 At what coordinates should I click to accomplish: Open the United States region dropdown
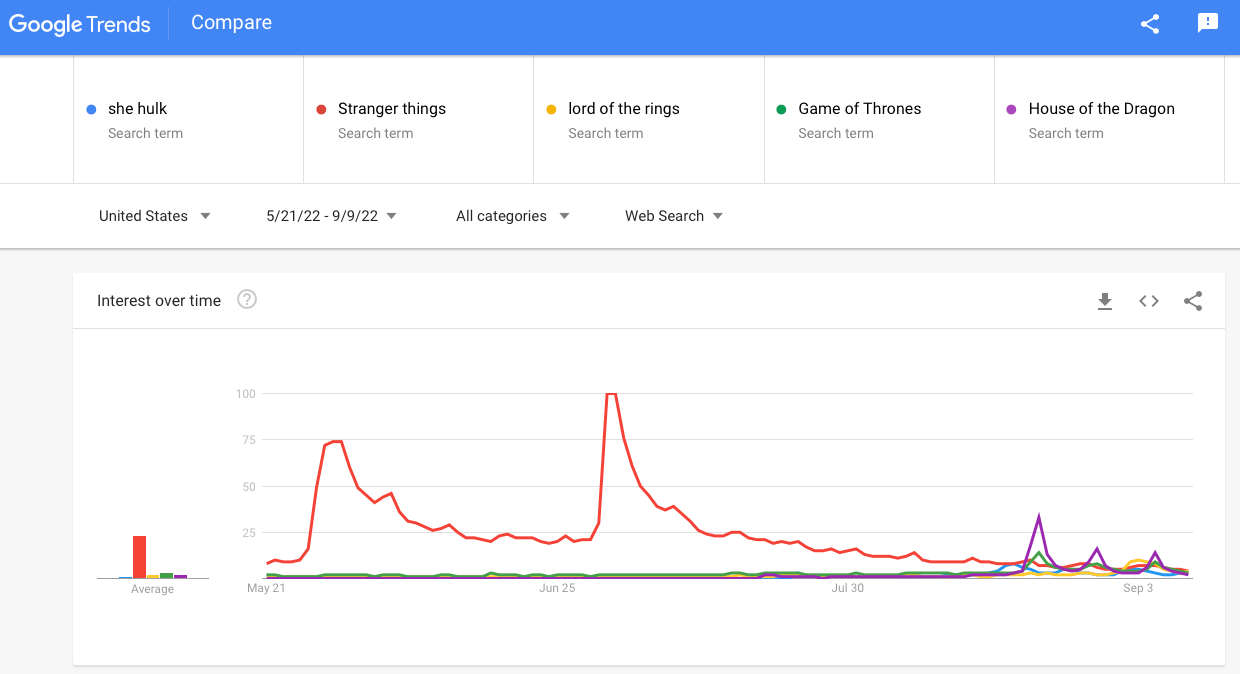click(153, 216)
